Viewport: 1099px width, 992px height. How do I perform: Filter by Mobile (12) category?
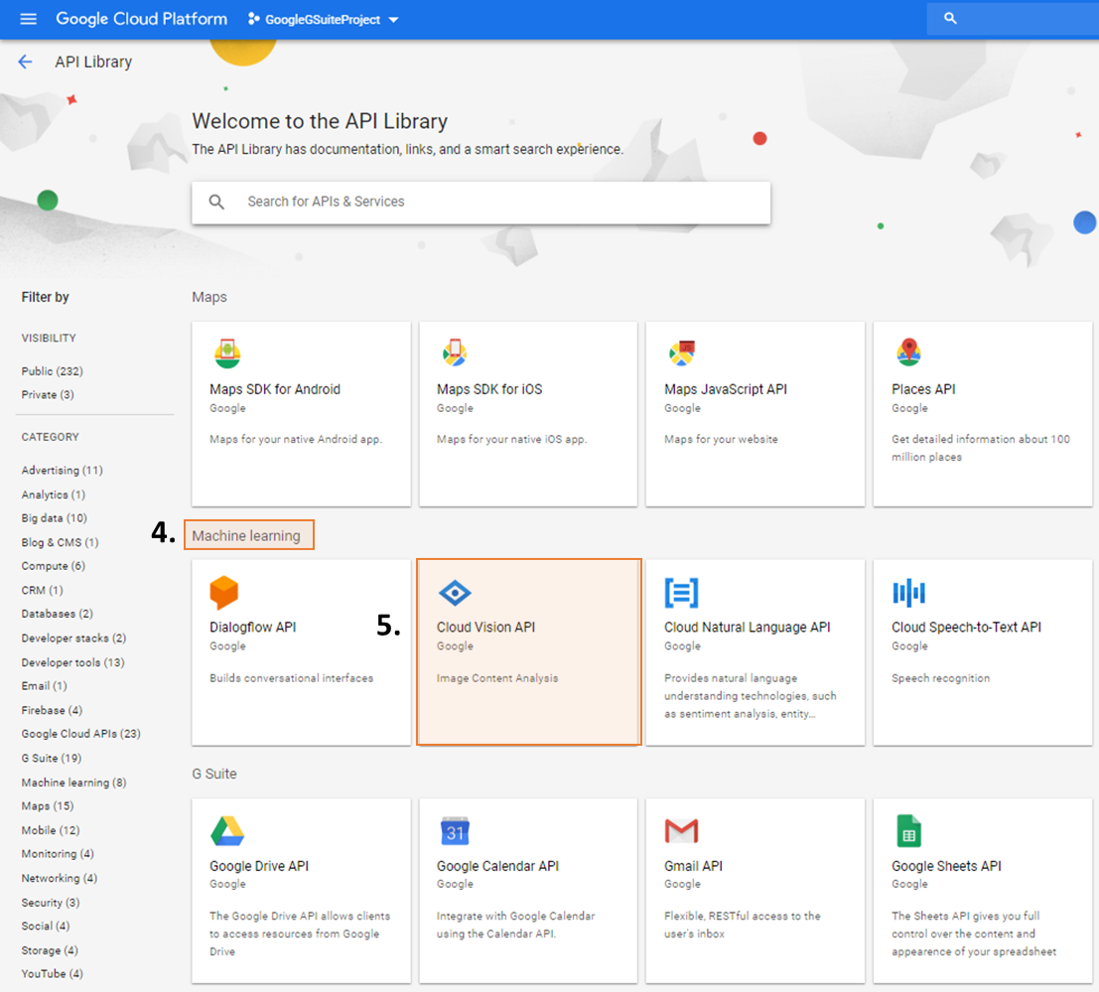pos(50,830)
